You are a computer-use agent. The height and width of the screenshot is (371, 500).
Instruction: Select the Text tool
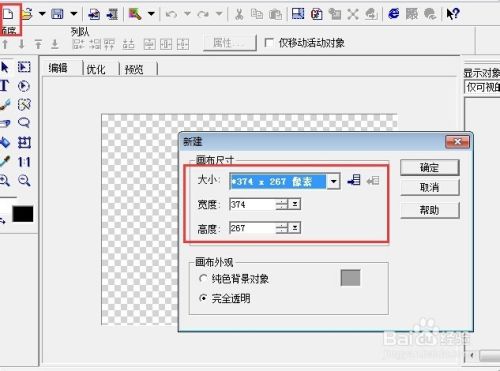pos(4,86)
